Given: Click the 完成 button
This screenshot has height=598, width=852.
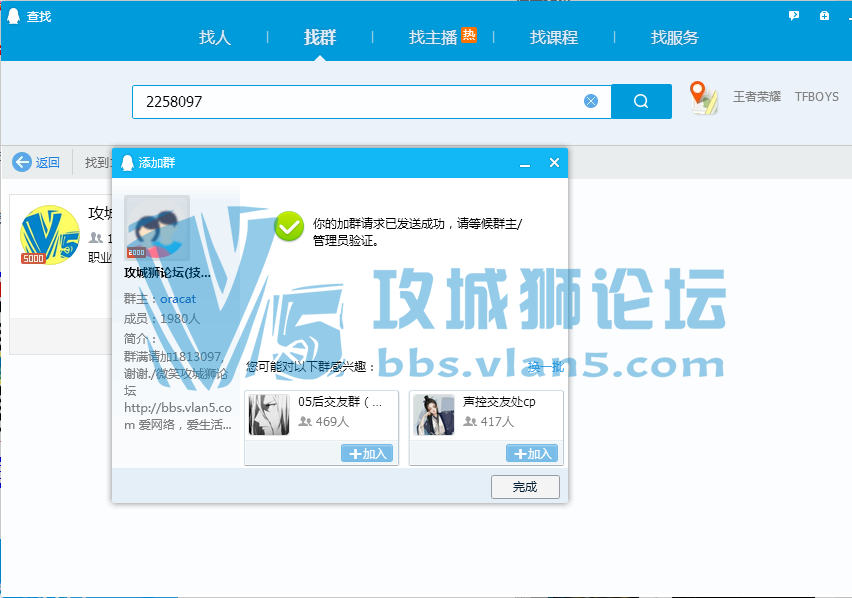Looking at the screenshot, I should [525, 487].
